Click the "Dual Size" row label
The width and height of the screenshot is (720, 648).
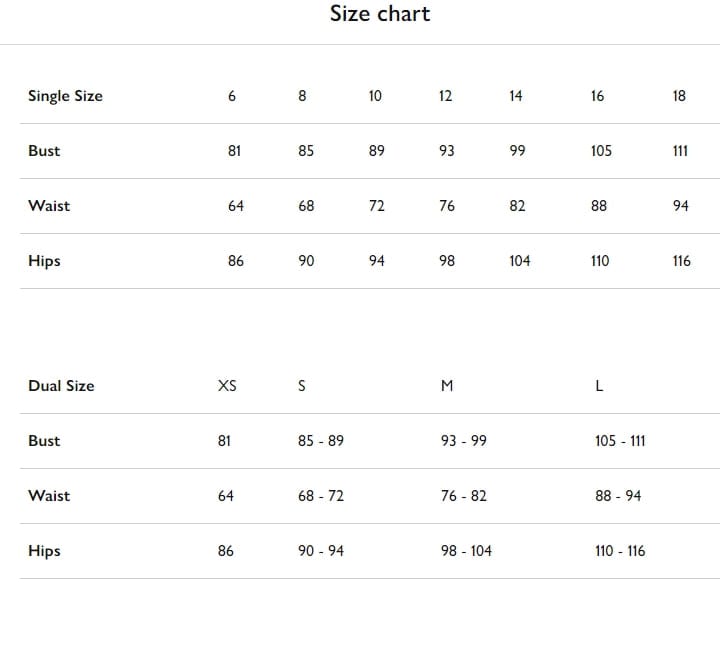(61, 386)
